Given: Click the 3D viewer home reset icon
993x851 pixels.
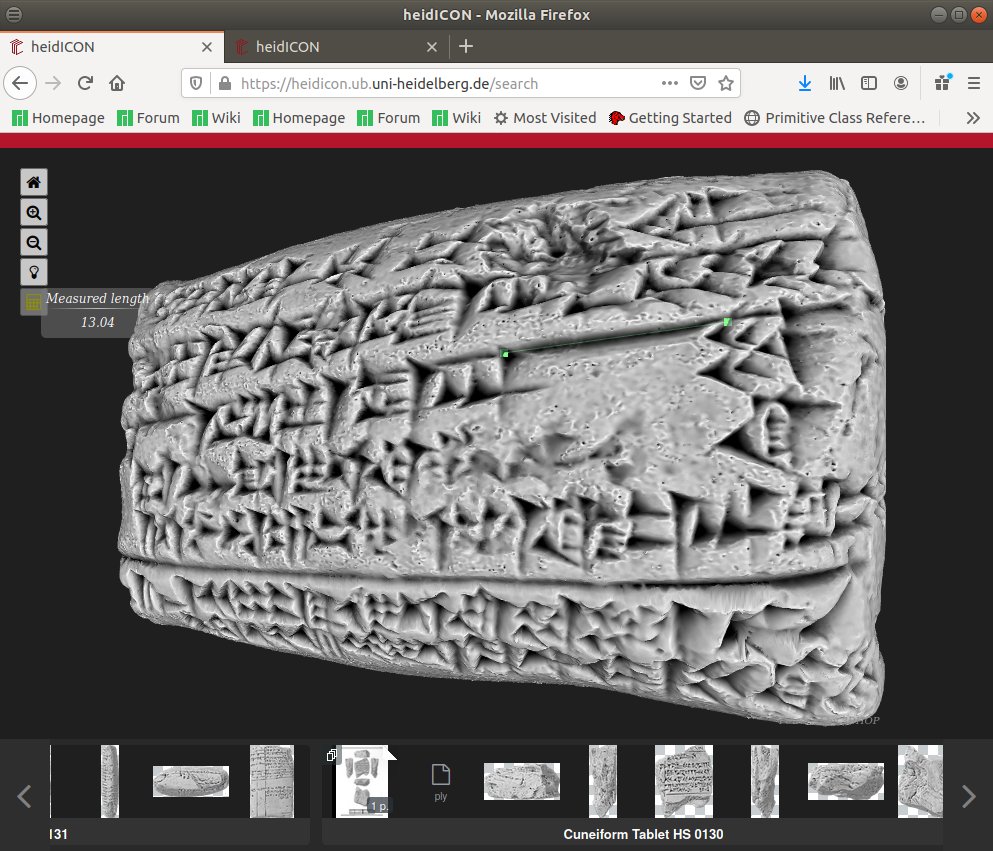Looking at the screenshot, I should [34, 182].
